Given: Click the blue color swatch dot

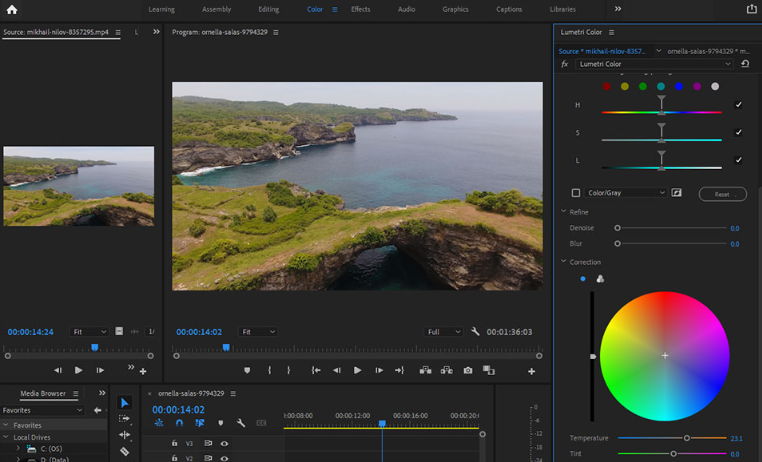Looking at the screenshot, I should [x=679, y=87].
